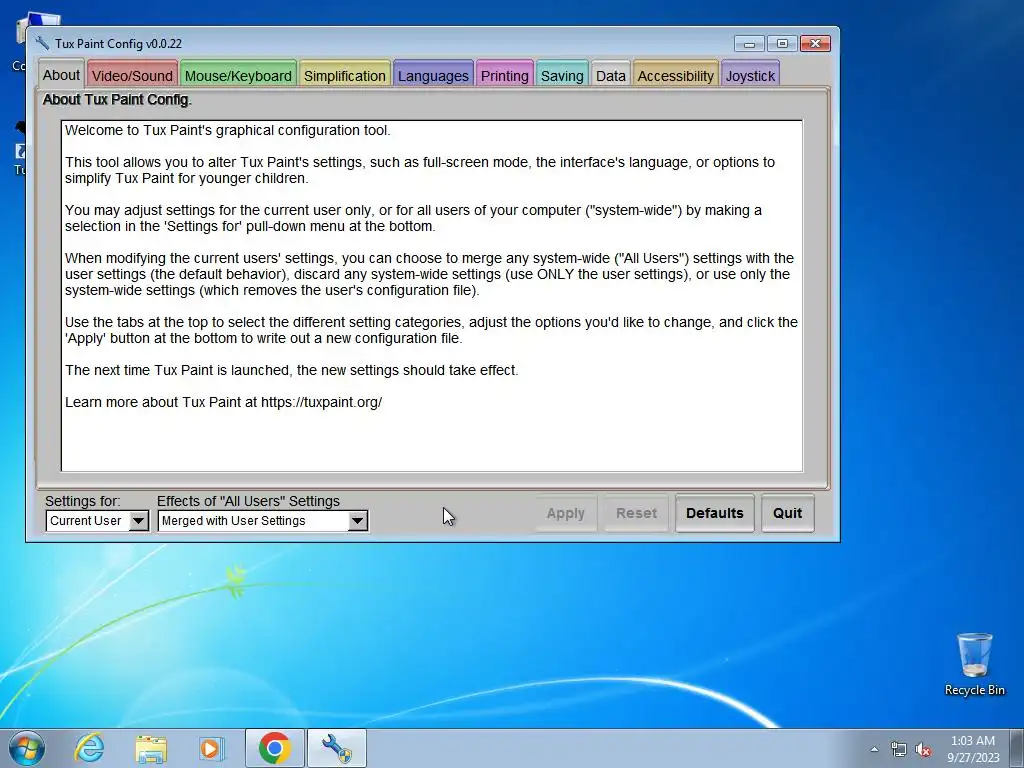Click the 'About Tux Paint Config.' heading

click(117, 100)
